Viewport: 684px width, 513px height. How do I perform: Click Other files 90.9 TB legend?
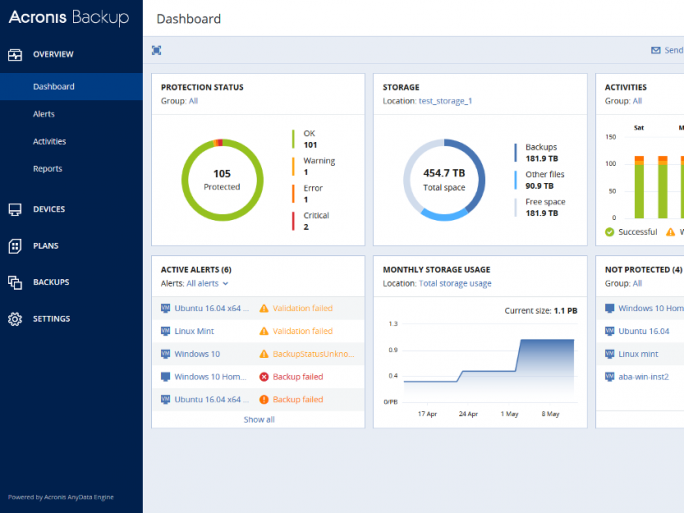click(x=539, y=180)
